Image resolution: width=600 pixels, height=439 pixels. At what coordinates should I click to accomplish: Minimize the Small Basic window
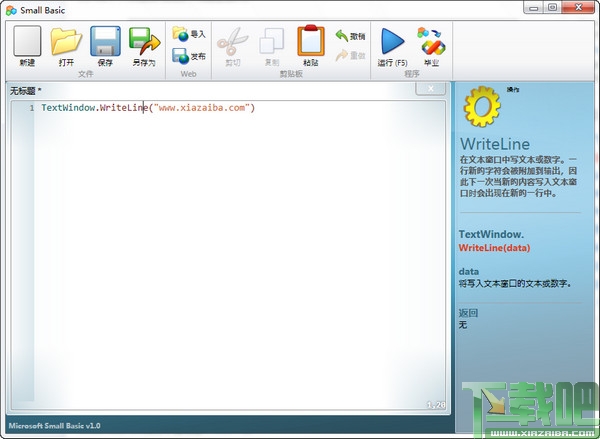click(x=534, y=8)
